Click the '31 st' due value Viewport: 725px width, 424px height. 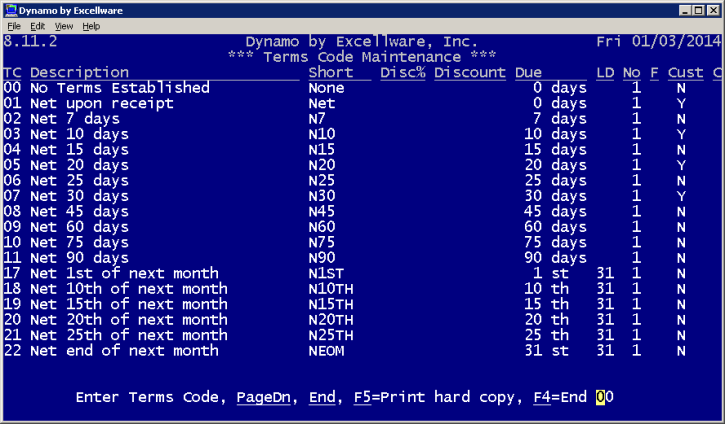(547, 351)
